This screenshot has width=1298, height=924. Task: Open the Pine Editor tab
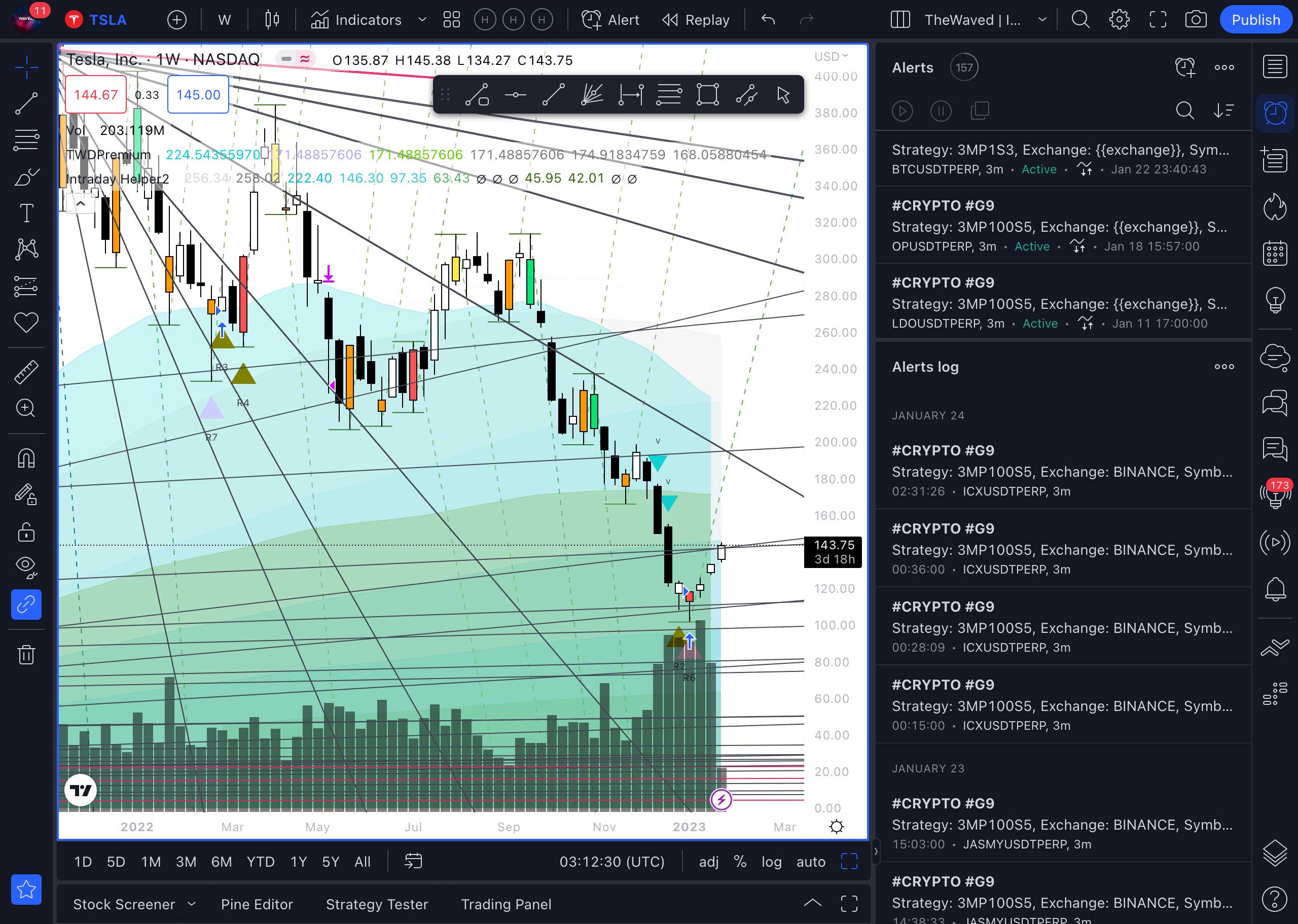tap(257, 904)
